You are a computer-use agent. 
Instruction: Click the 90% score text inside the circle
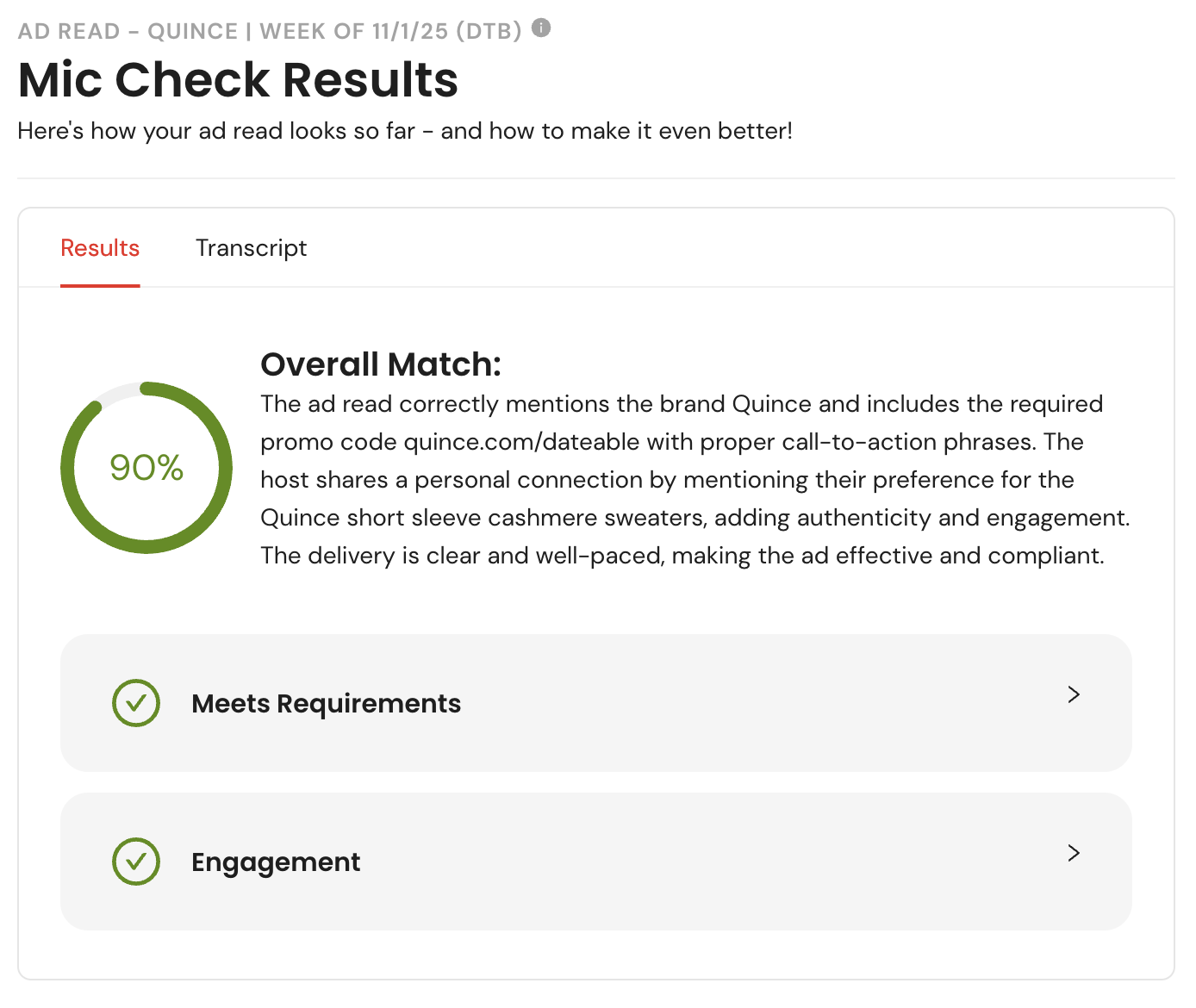(x=146, y=468)
